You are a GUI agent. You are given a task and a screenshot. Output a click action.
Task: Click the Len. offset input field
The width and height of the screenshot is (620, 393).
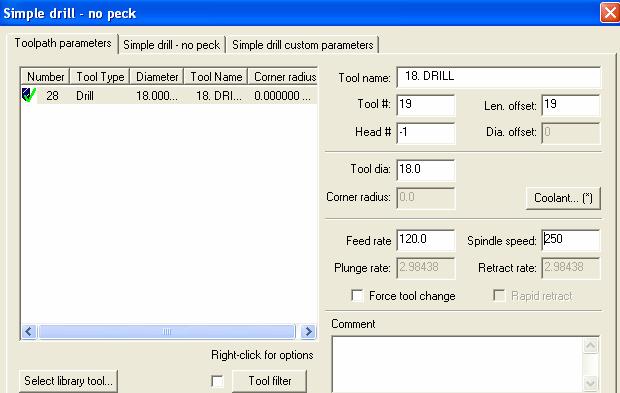point(571,105)
